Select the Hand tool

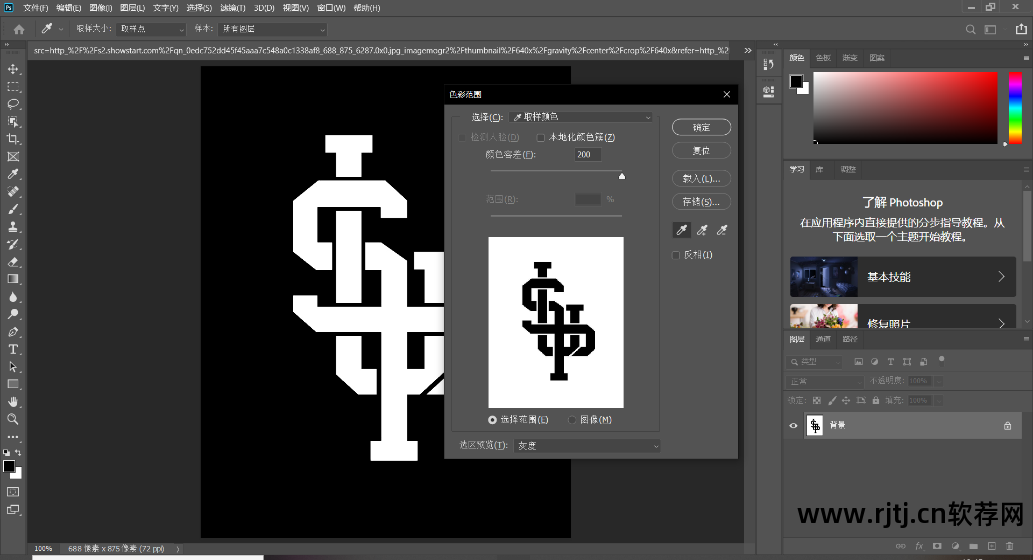coord(13,402)
